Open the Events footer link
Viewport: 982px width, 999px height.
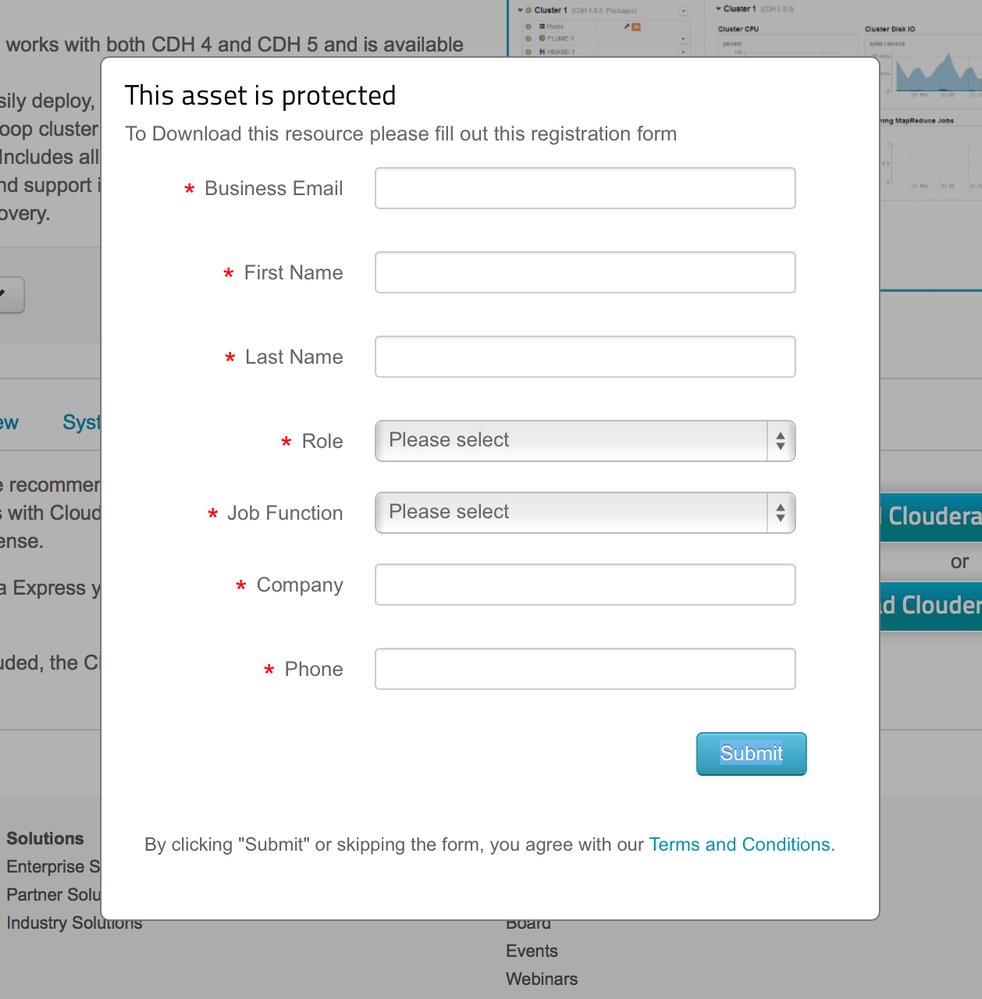(x=532, y=951)
